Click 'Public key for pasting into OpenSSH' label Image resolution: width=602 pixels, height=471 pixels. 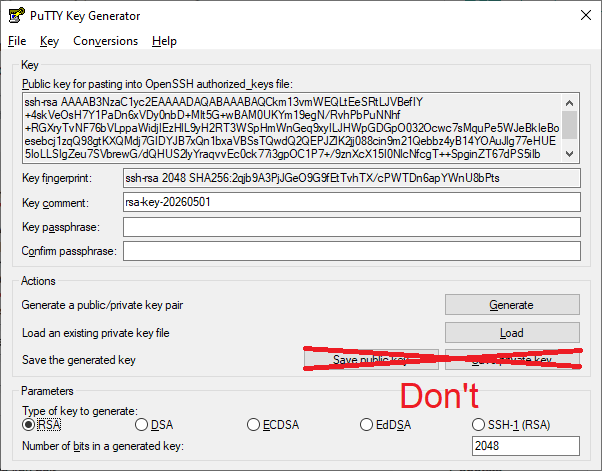click(x=157, y=84)
